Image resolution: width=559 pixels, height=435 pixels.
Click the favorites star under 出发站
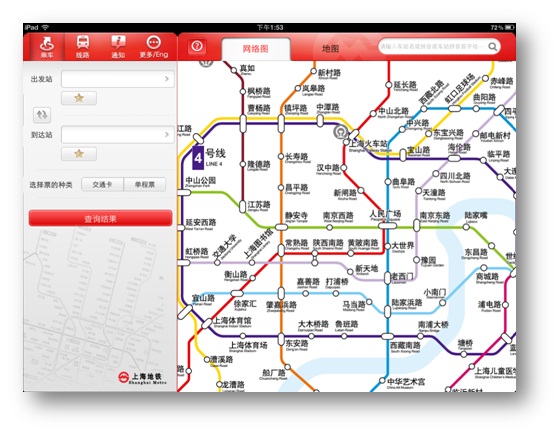pos(79,98)
